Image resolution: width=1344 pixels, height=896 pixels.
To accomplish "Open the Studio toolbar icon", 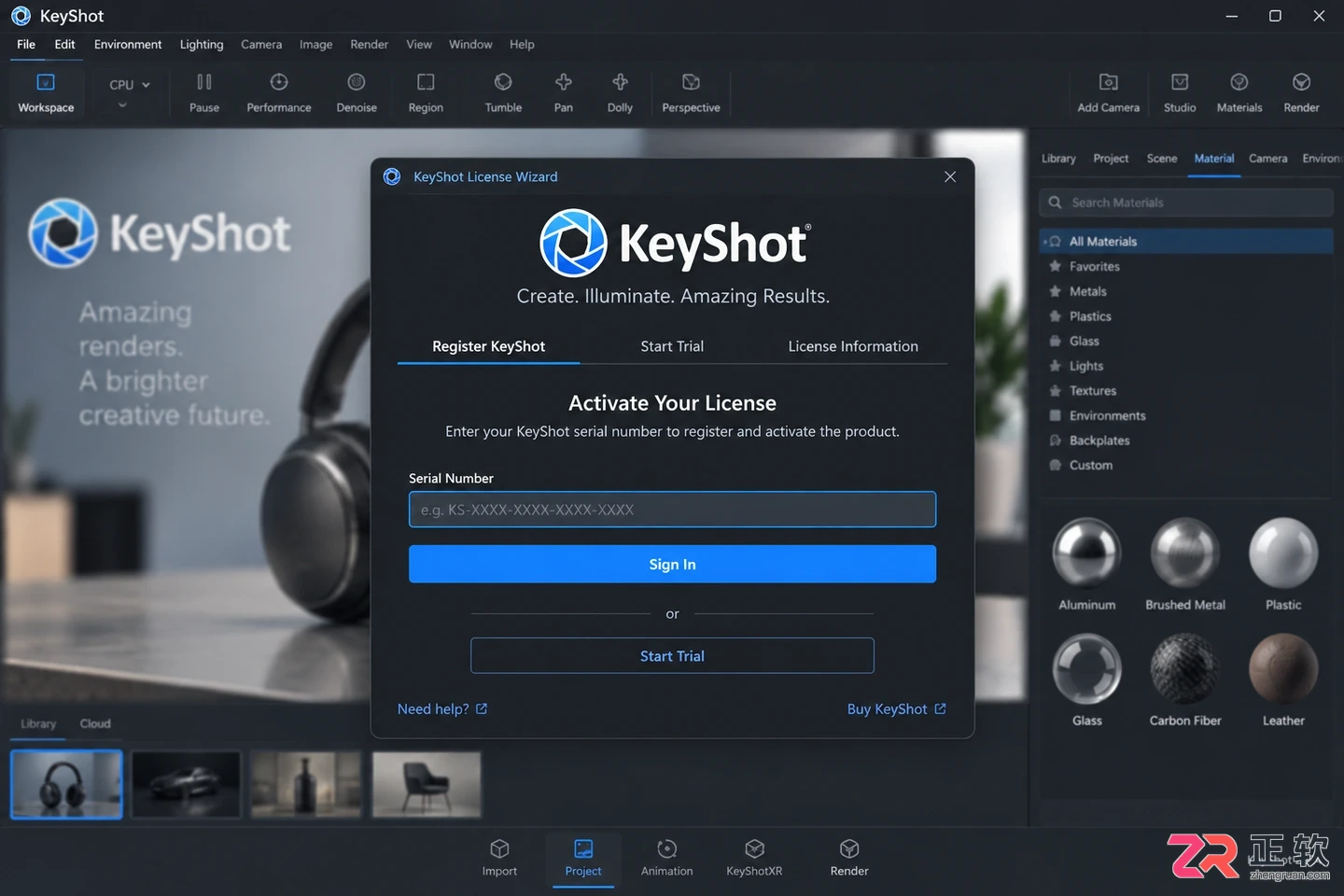I will tap(1180, 83).
